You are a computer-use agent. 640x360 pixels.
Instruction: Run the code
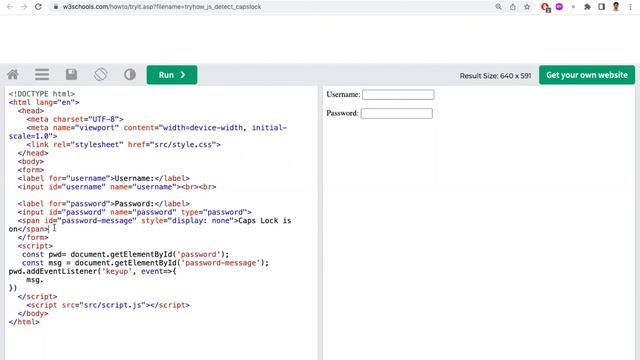tap(172, 75)
